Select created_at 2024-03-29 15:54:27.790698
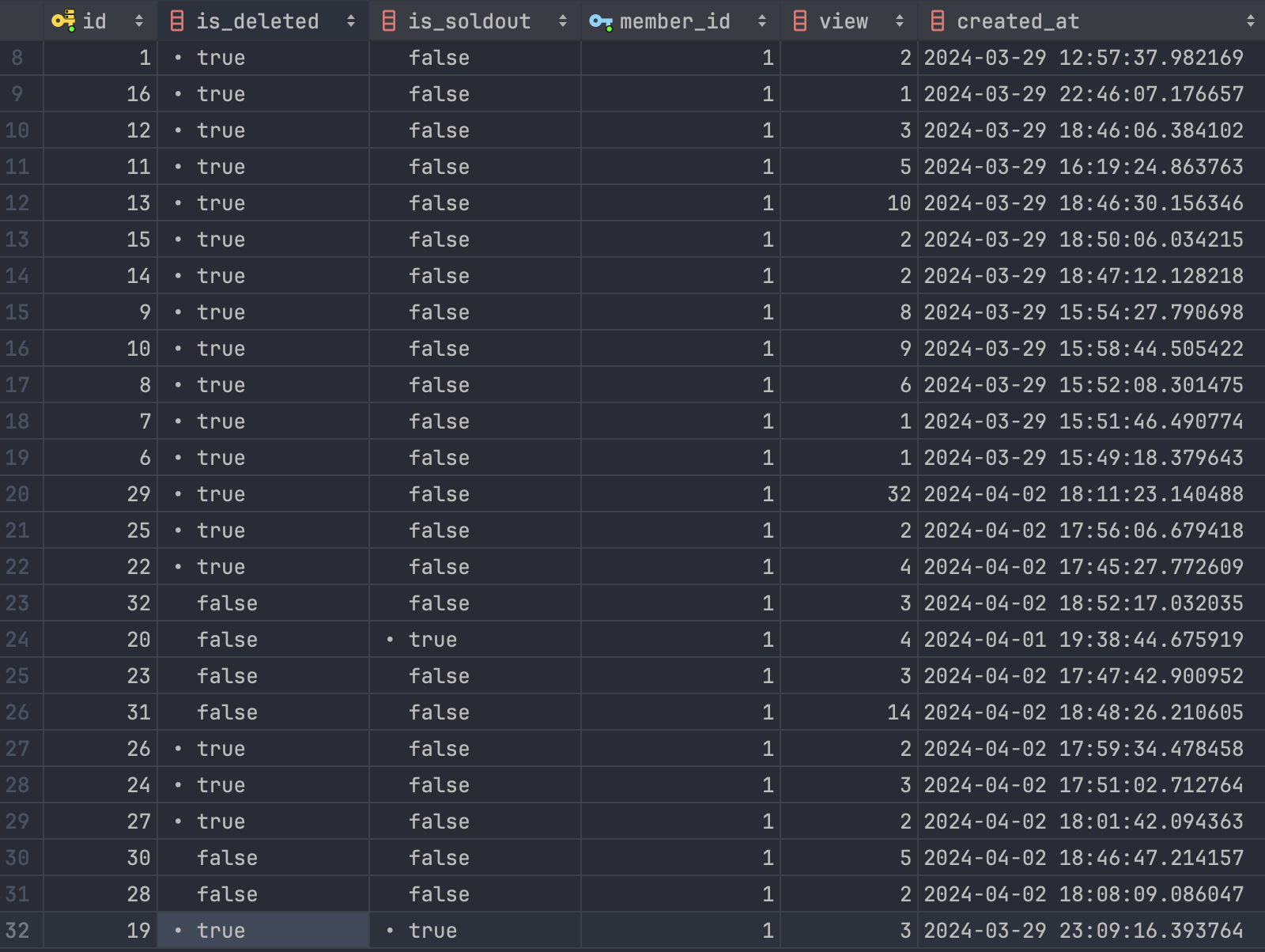1265x952 pixels. pos(1092,312)
